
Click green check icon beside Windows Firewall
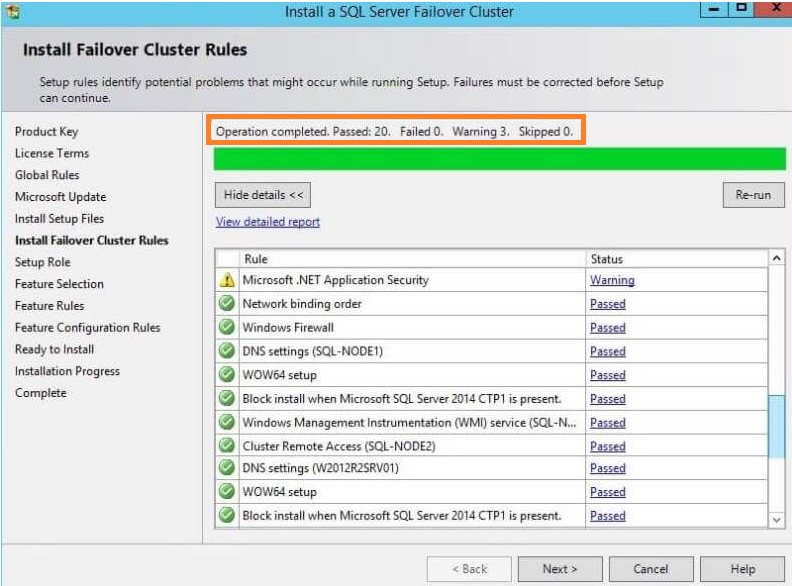[227, 327]
